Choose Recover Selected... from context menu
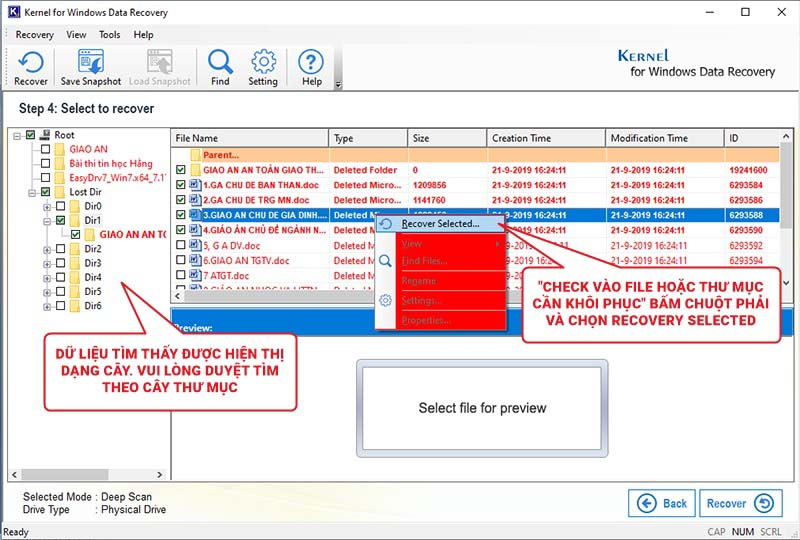The height and width of the screenshot is (540, 800). [x=440, y=224]
